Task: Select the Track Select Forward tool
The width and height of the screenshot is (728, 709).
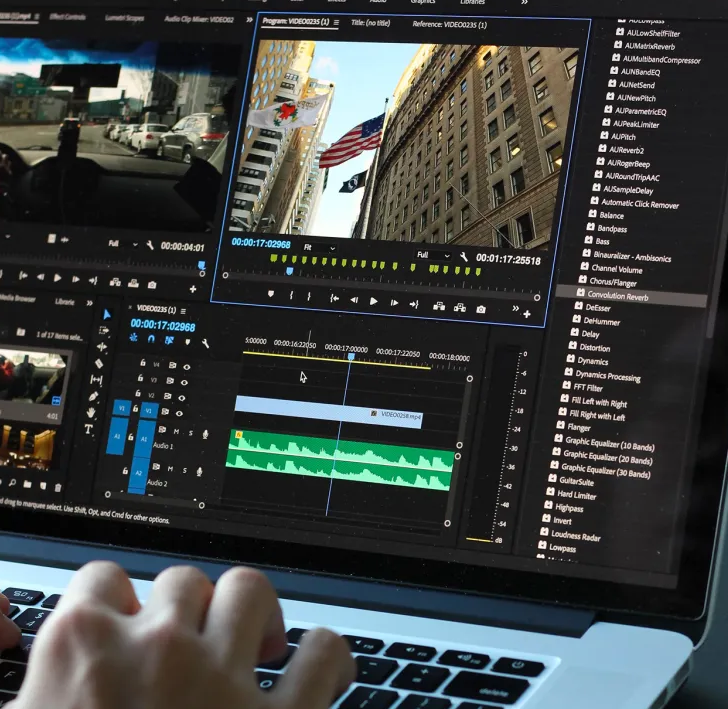Action: 104,330
